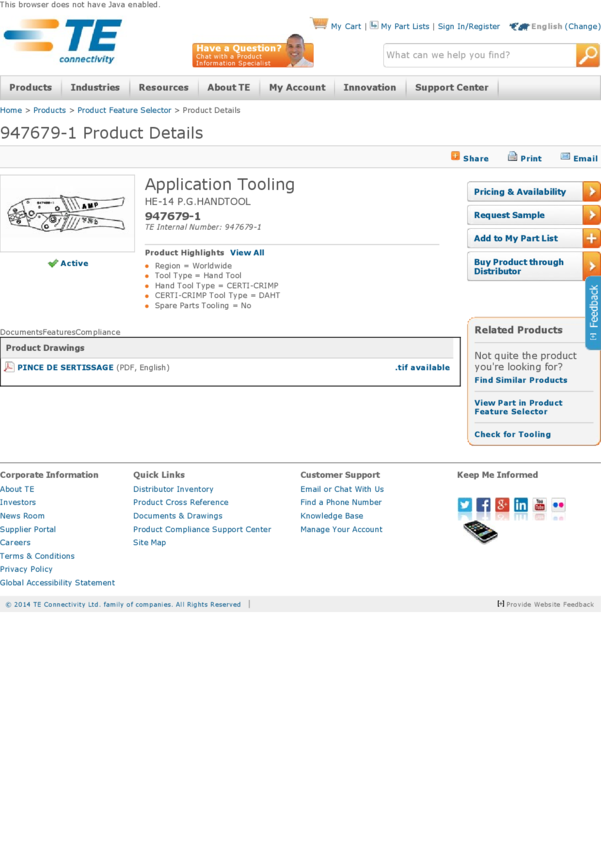The height and width of the screenshot is (850, 601).
Task: Open the About TE menu
Action: (x=229, y=88)
